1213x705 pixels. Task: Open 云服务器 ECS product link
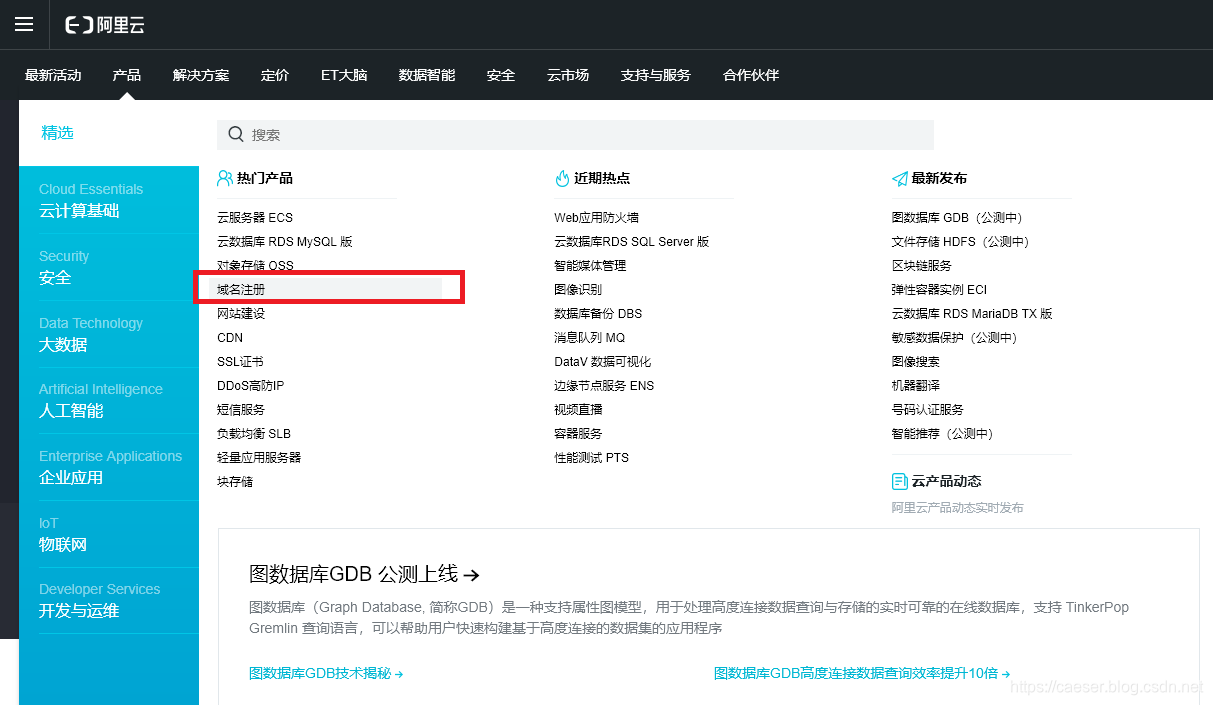point(255,217)
